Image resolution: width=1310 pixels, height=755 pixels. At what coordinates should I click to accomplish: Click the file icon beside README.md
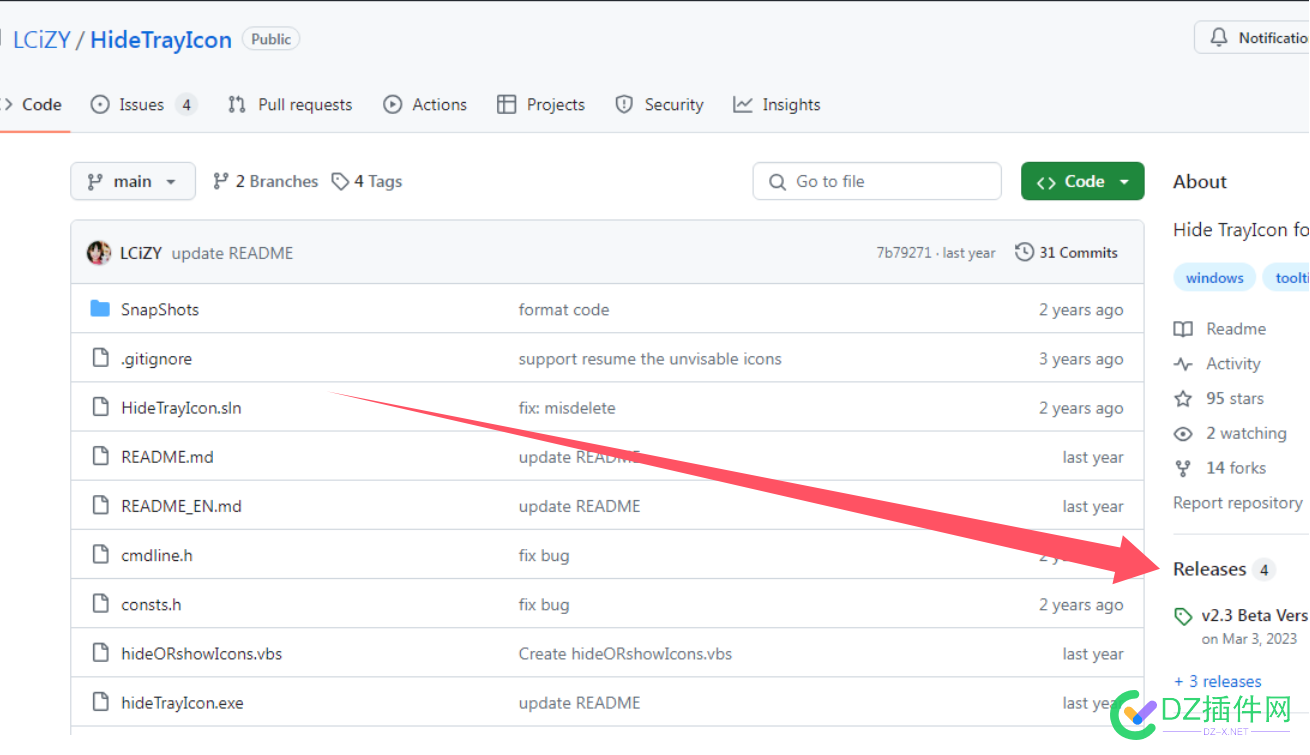(x=100, y=456)
